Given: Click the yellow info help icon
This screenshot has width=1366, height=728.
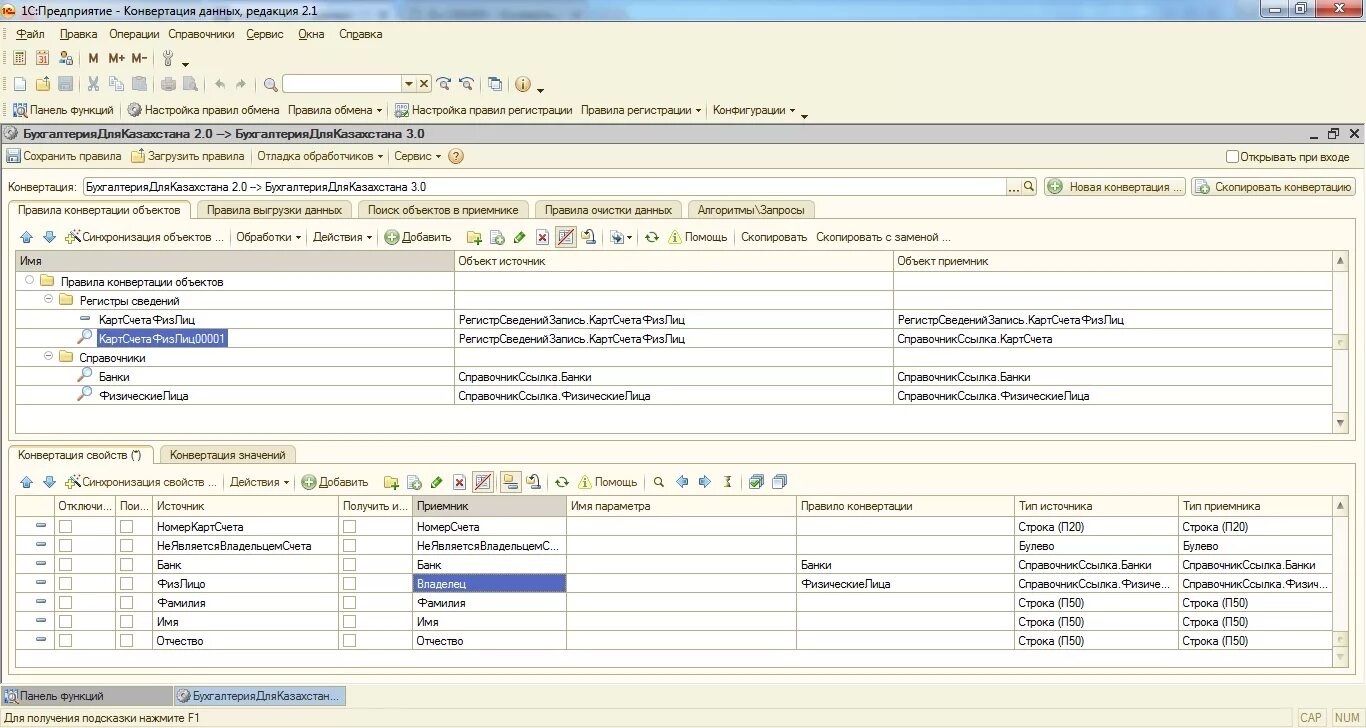Looking at the screenshot, I should [523, 84].
